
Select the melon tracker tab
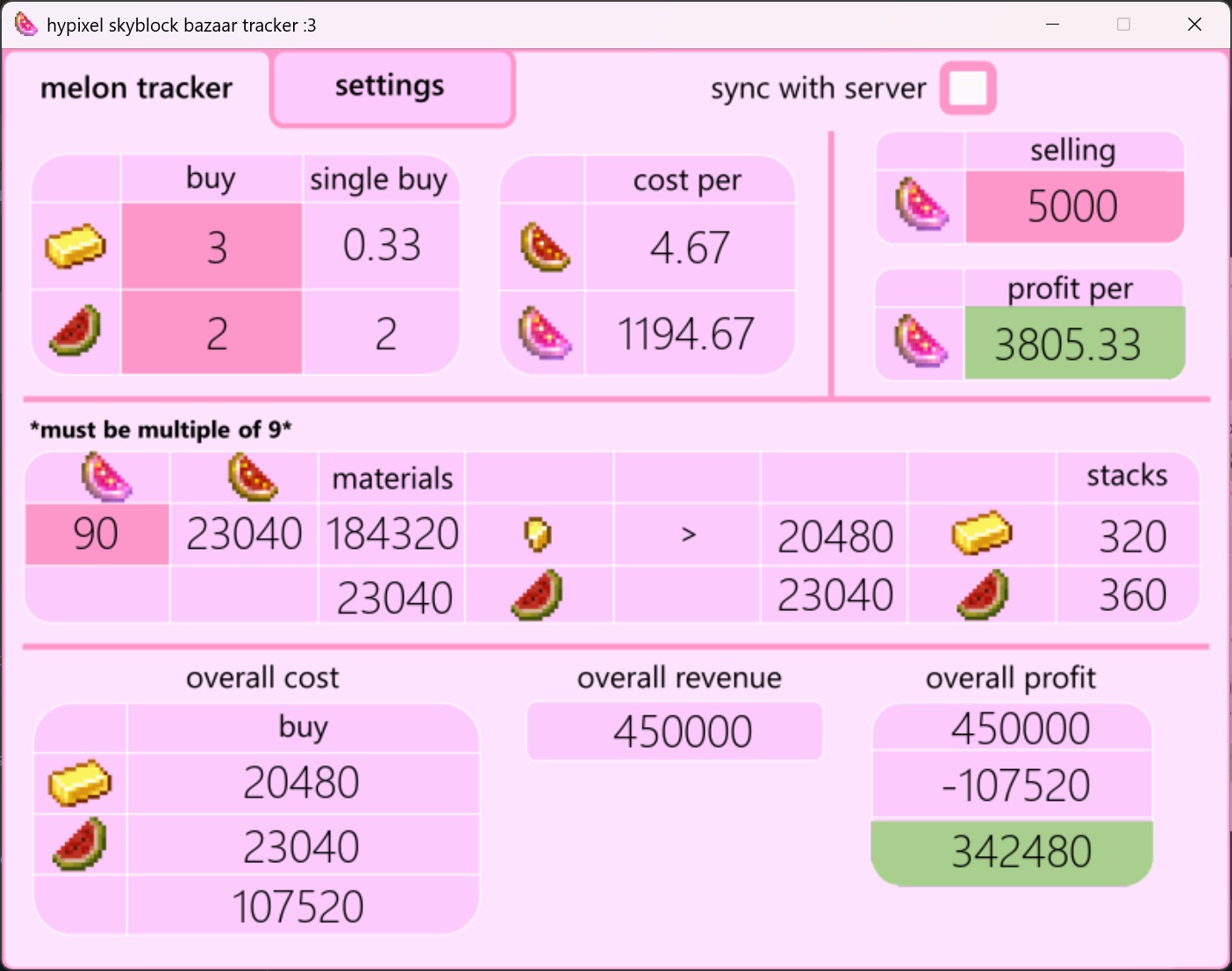[136, 88]
